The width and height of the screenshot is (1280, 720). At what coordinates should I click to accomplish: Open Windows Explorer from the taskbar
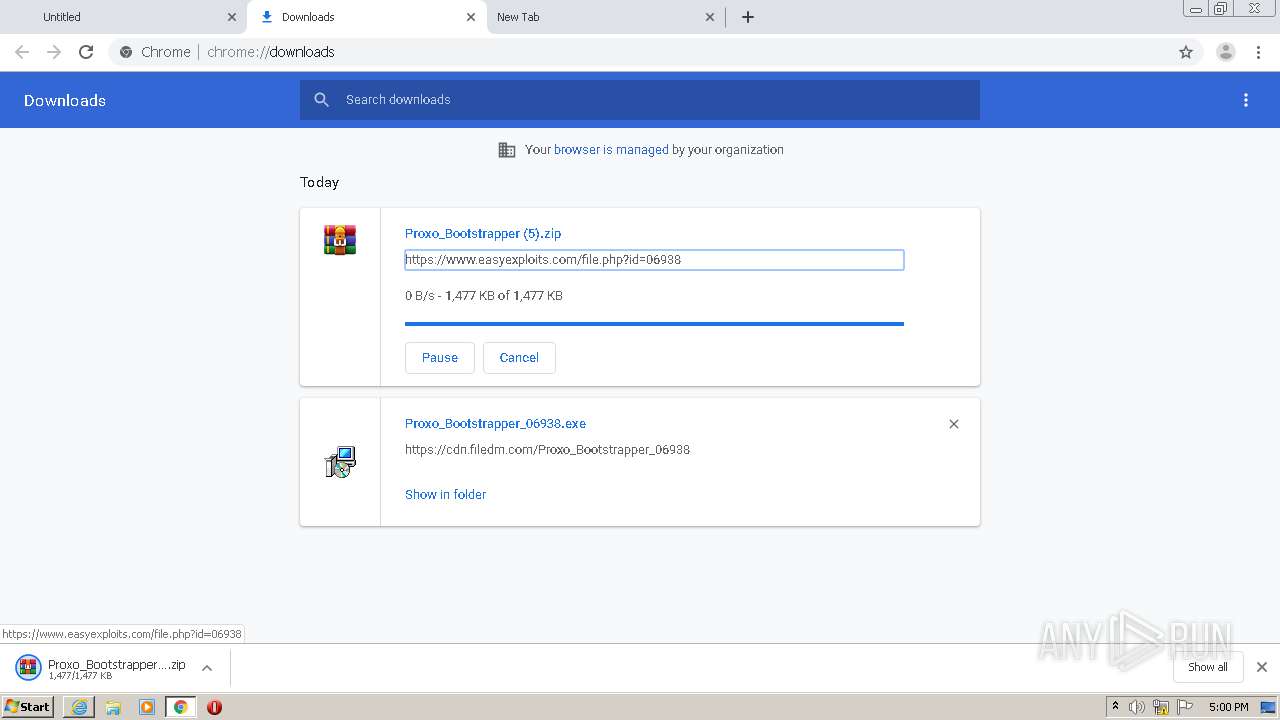113,707
